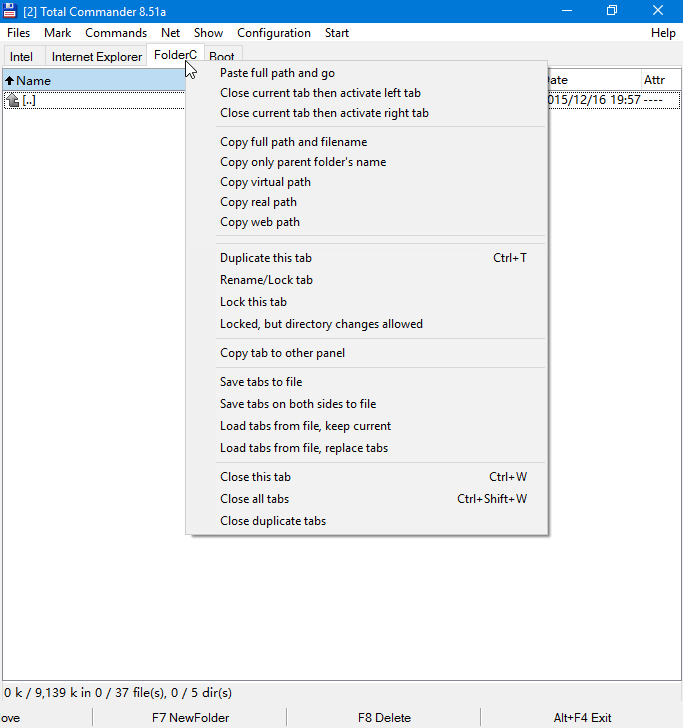Screen dimensions: 683x728
Task: Choose Paste full path and go
Action: [367, 73]
